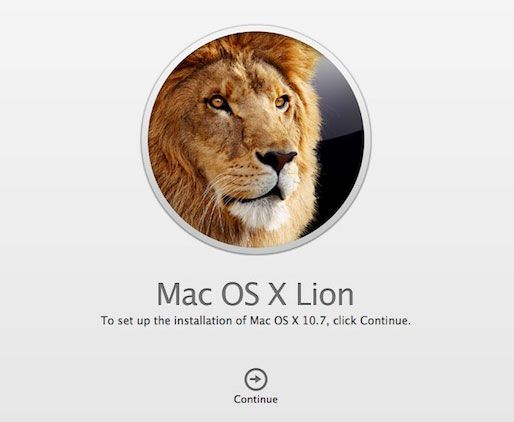Click the lion's long white whiskers
This screenshot has width=514, height=422.
[x=210, y=200]
